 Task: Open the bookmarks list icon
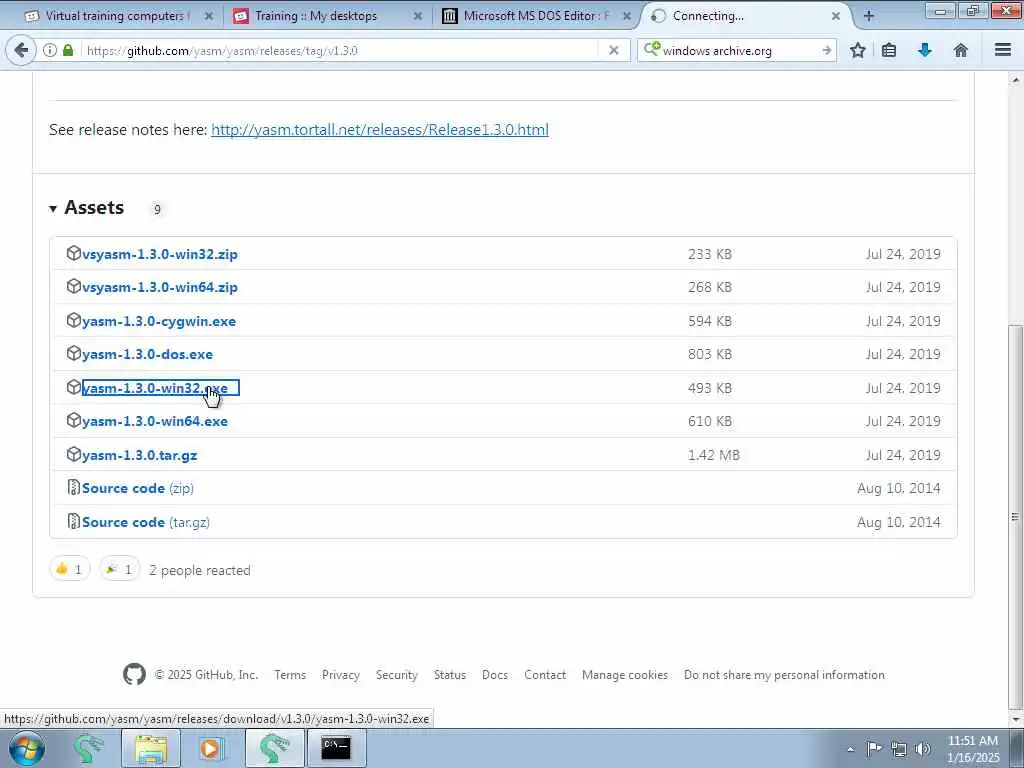(x=889, y=50)
